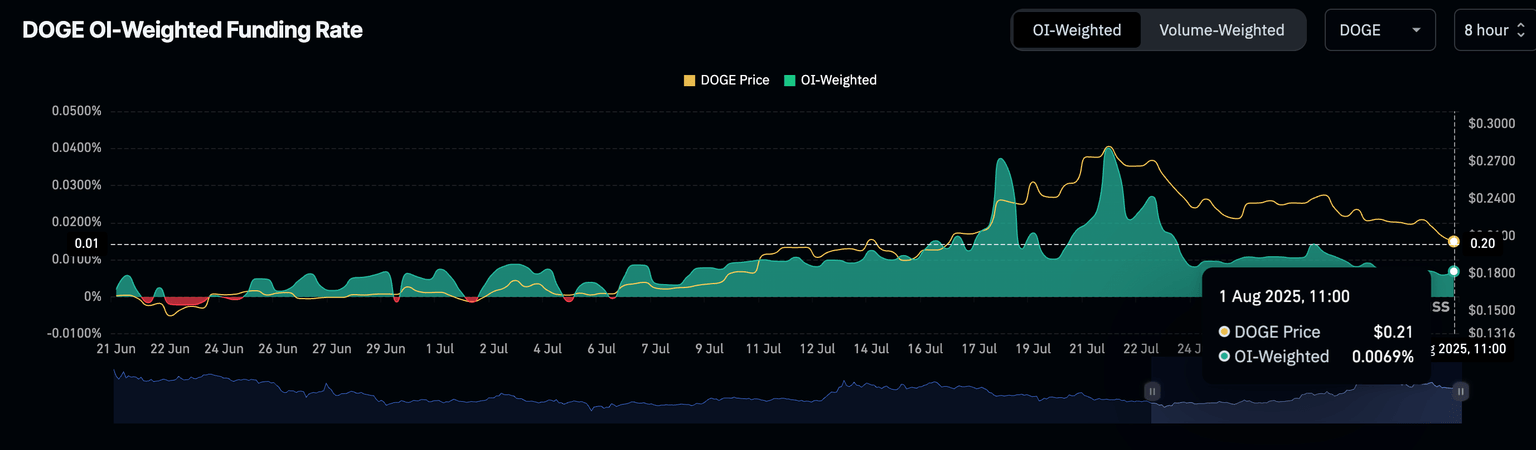Click the -0.0100% axis label
Image resolution: width=1536 pixels, height=450 pixels.
coord(75,333)
